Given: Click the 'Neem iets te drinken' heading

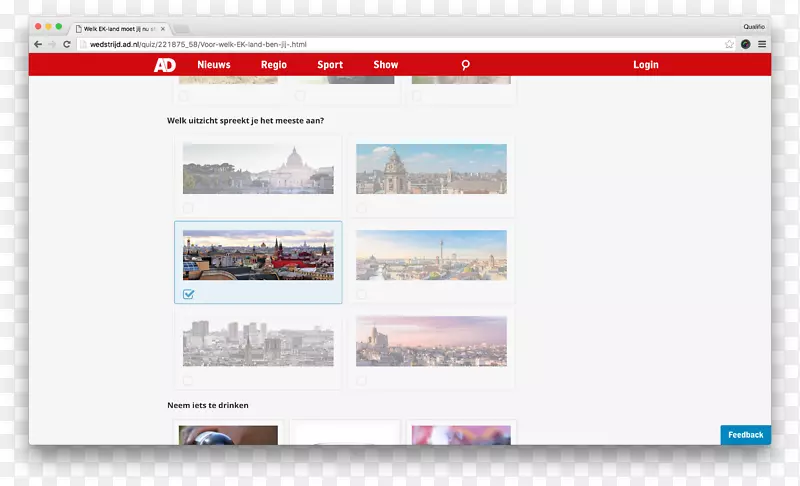Looking at the screenshot, I should pyautogui.click(x=208, y=405).
